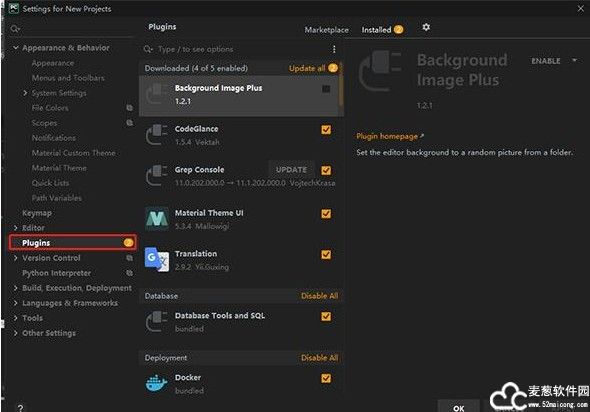Open the Python Interpreter settings page
Viewport: 590px width, 412px height.
(x=56, y=273)
